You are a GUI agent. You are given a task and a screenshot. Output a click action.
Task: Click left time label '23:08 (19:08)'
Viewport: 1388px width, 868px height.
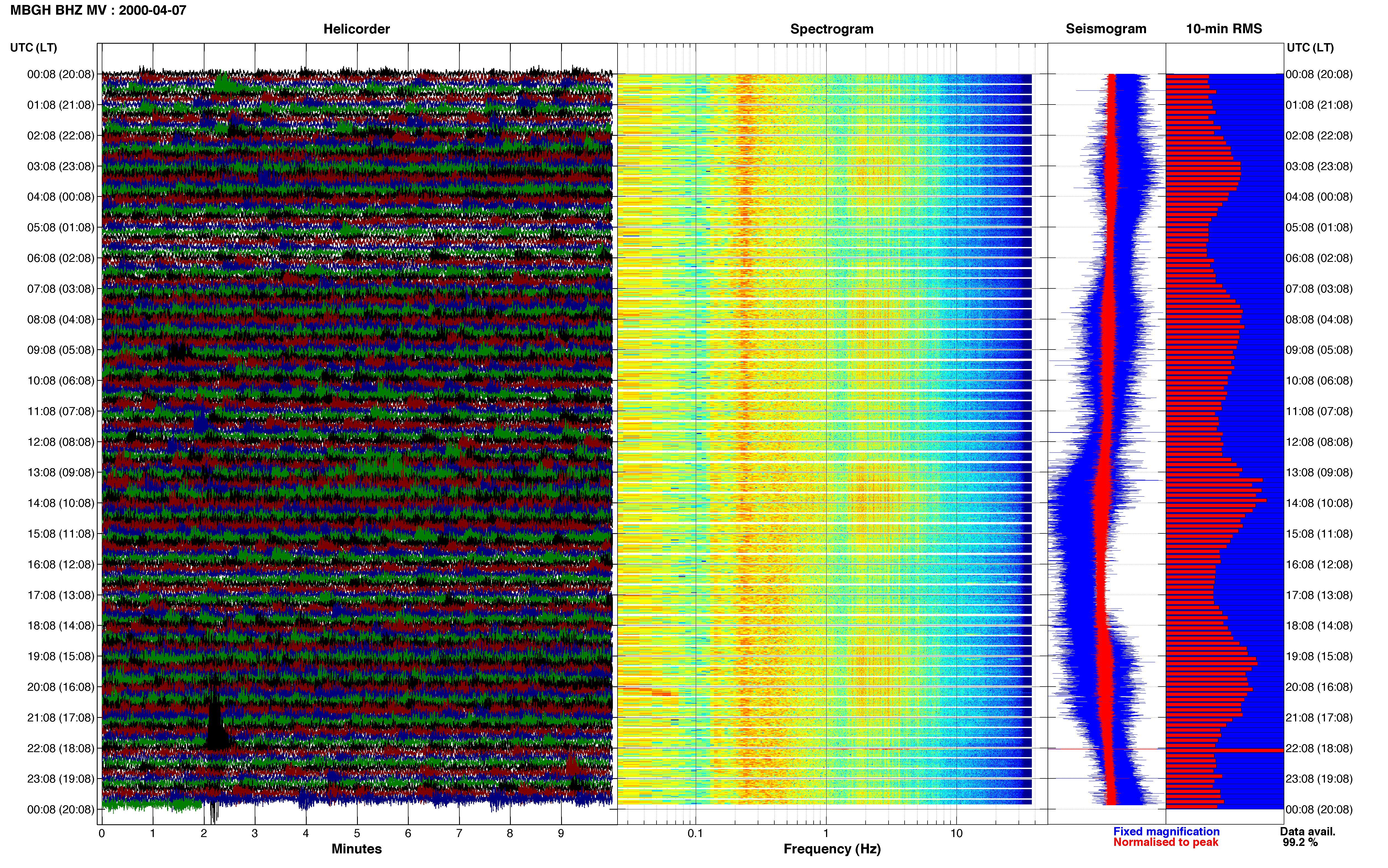pyautogui.click(x=61, y=779)
